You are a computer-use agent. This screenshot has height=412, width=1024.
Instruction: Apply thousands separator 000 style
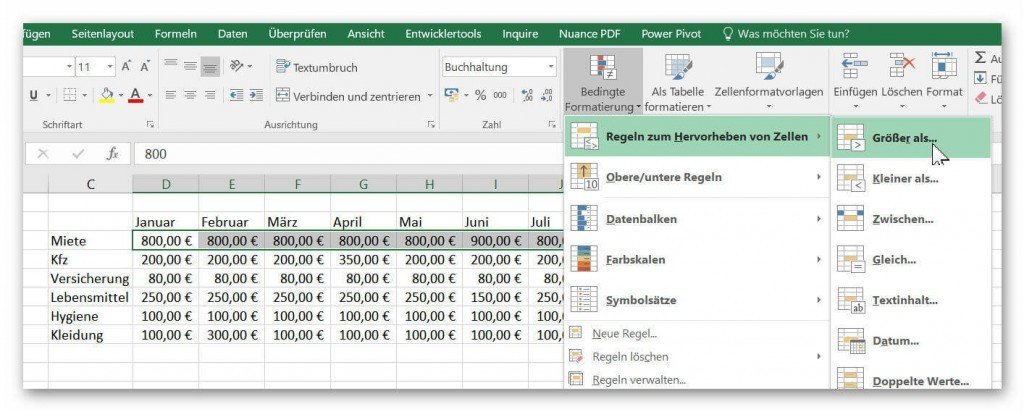(500, 95)
